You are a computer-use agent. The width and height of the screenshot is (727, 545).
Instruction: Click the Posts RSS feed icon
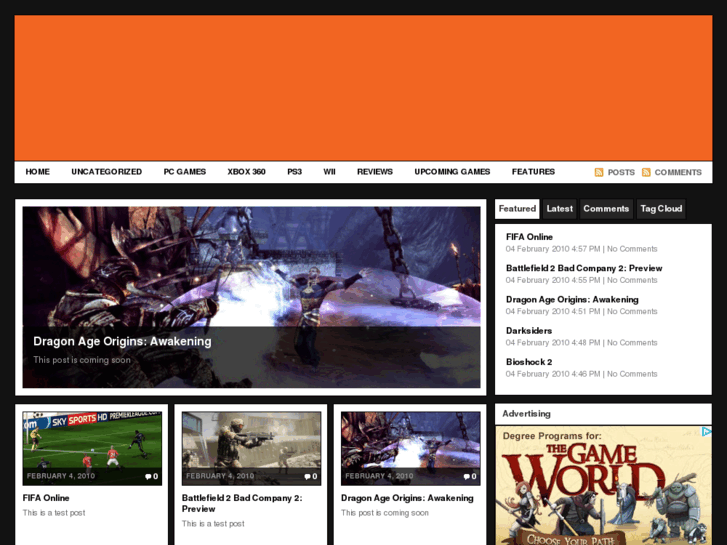tap(599, 172)
